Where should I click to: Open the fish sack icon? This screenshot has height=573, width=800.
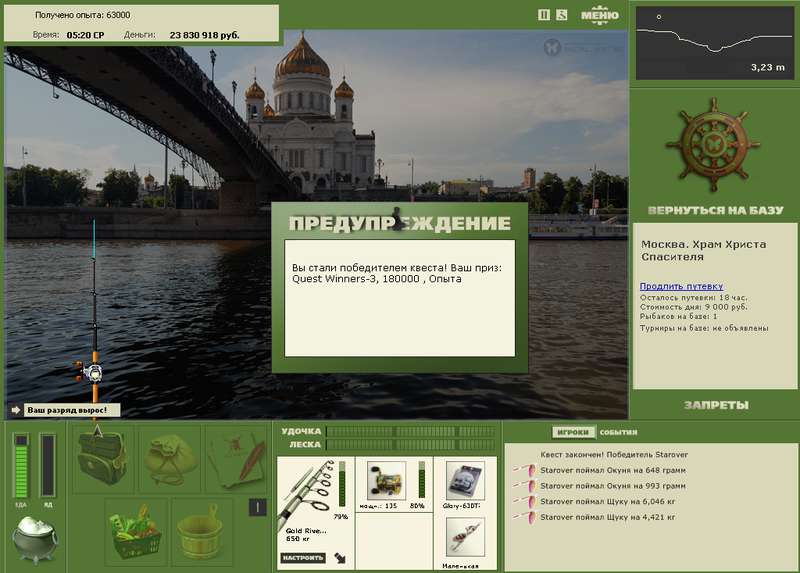coord(170,460)
